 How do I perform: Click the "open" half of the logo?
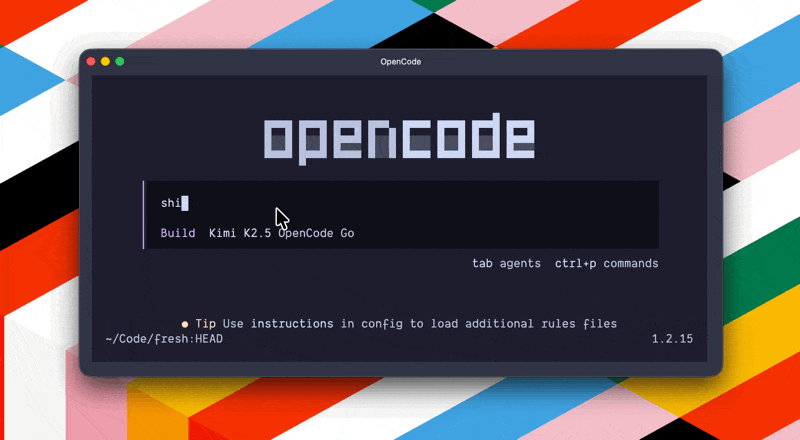tap(330, 140)
